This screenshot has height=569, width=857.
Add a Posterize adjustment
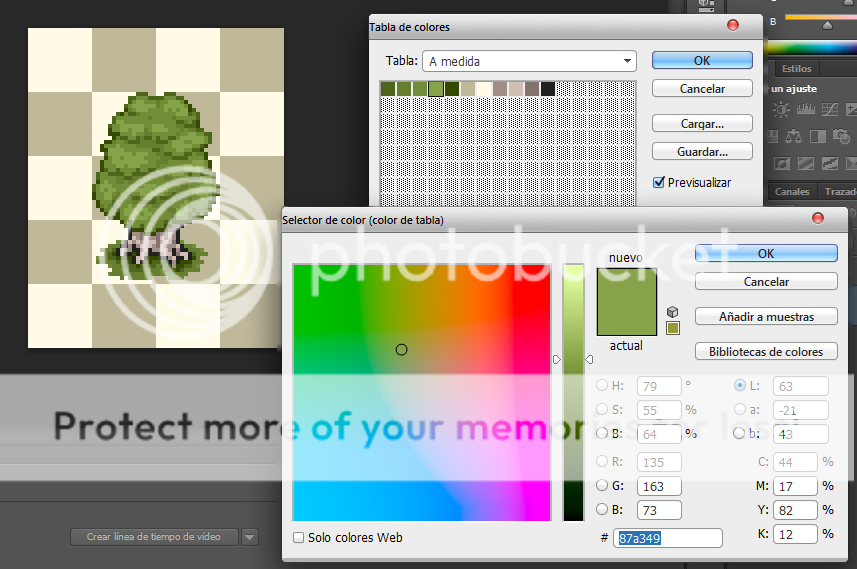(808, 163)
